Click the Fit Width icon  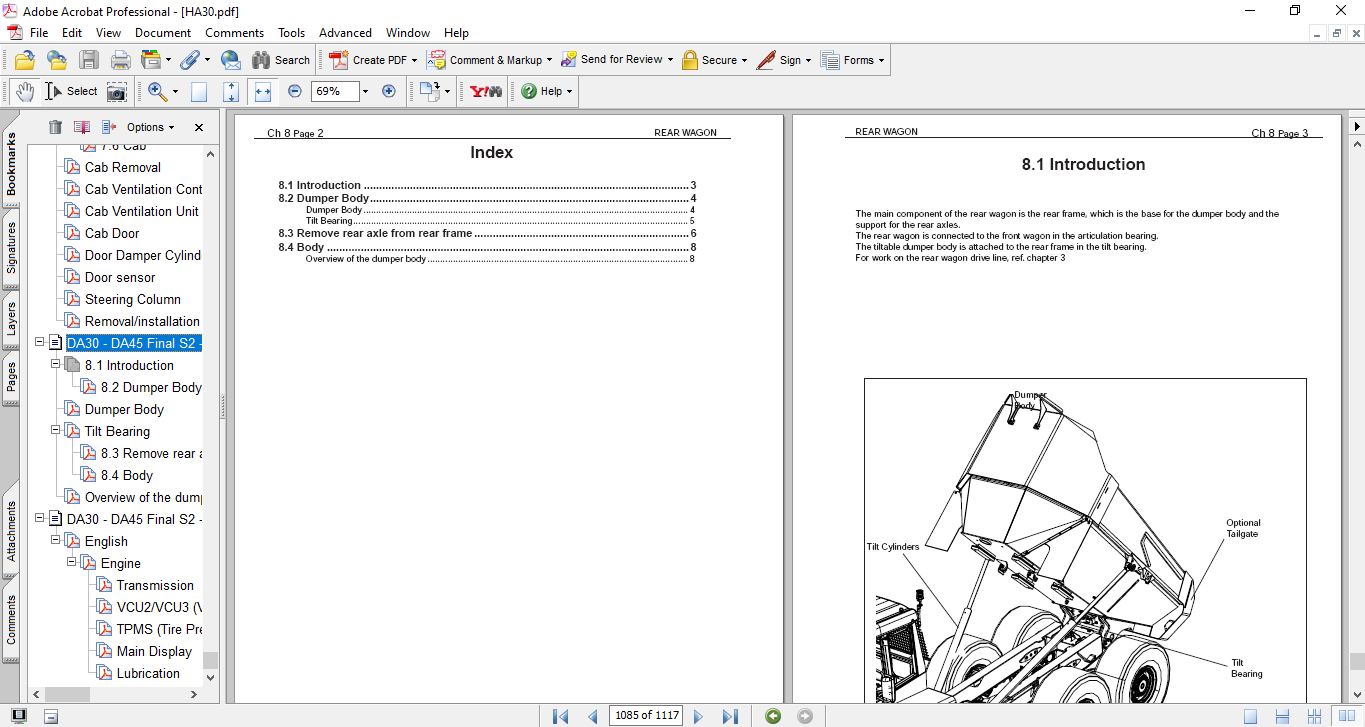click(x=263, y=91)
